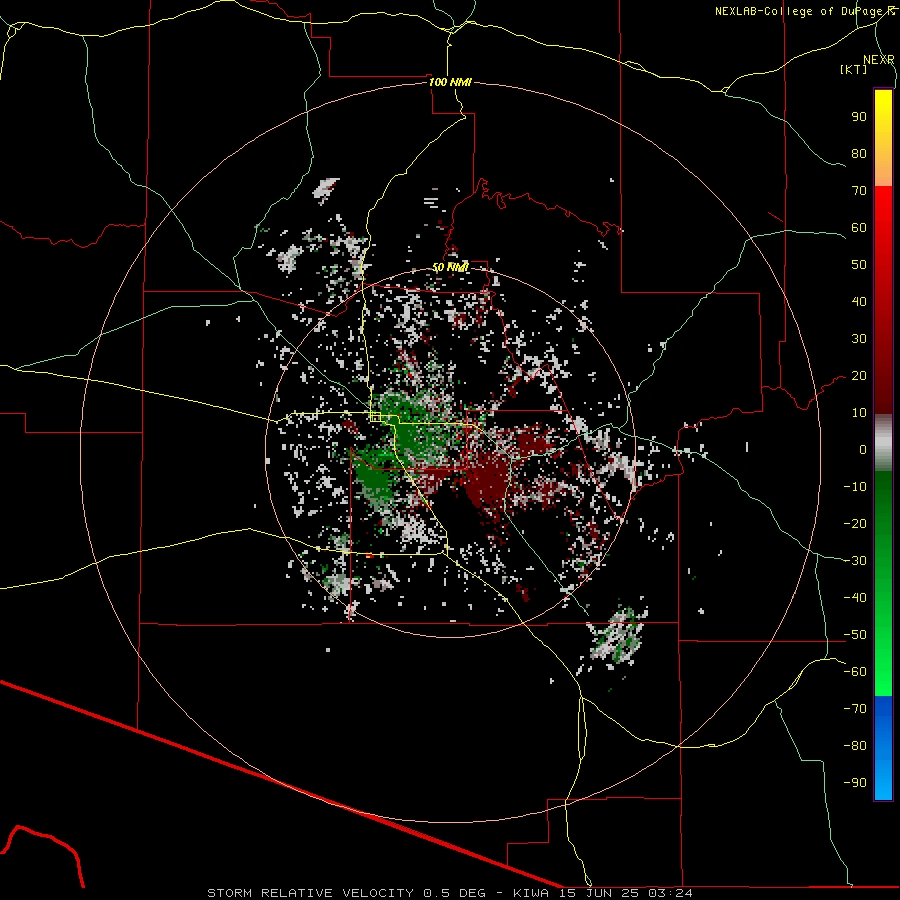Click the blue bottom segment of color bar

click(x=883, y=748)
